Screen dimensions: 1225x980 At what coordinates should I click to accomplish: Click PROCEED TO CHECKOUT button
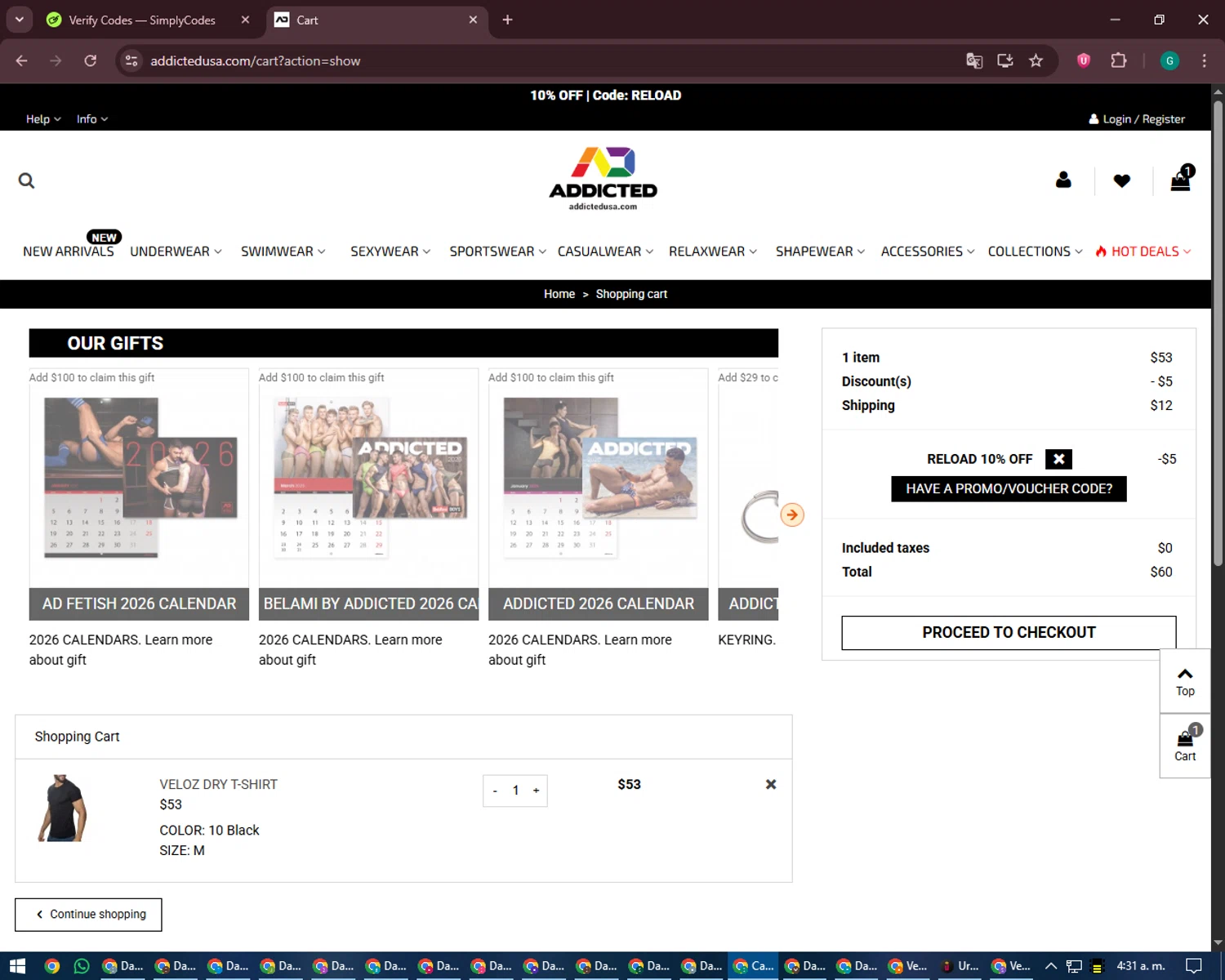tap(1009, 633)
